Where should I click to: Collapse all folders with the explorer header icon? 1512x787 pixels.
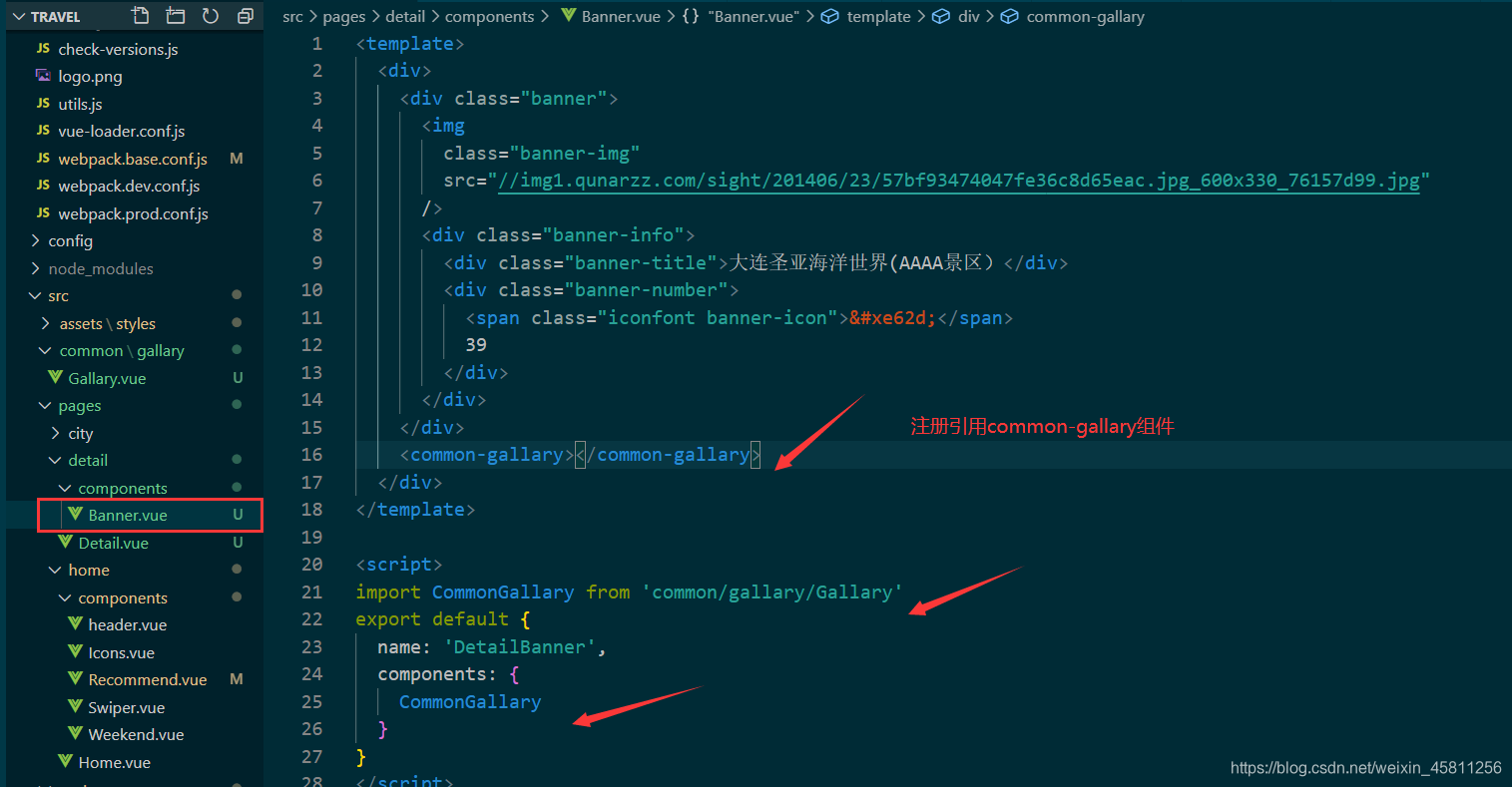coord(246,16)
